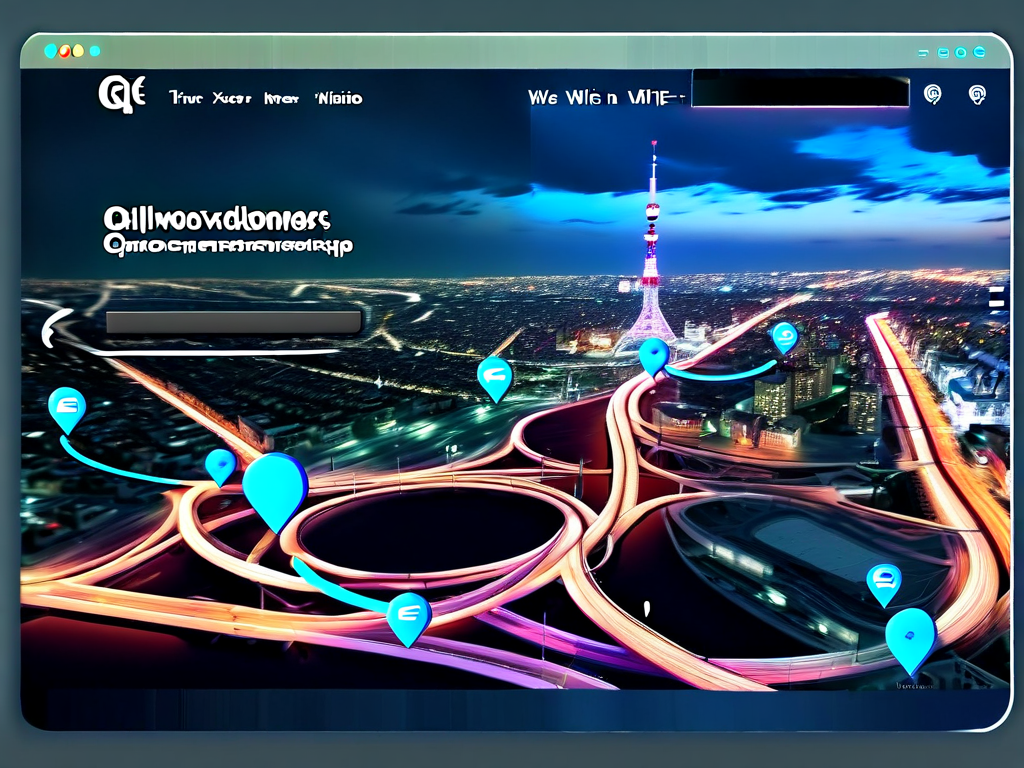Viewport: 1024px width, 768px height.
Task: Click the "We Wlien" header link
Action: pyautogui.click(x=572, y=98)
